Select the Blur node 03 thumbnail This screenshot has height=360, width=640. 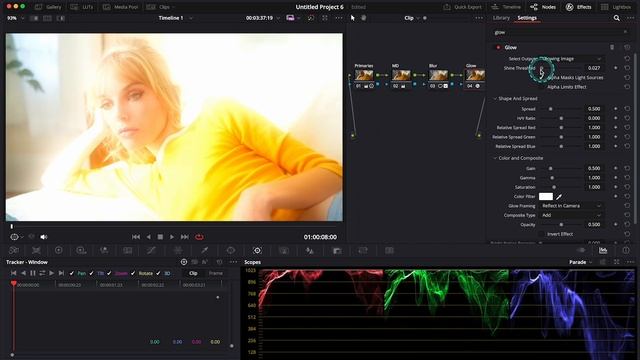point(438,75)
